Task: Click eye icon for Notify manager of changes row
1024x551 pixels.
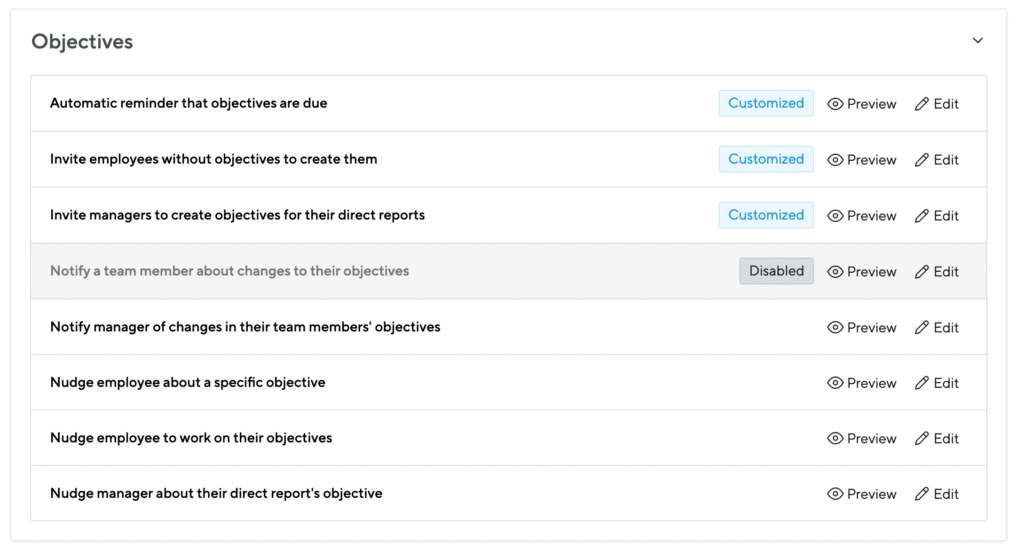Action: tap(835, 327)
